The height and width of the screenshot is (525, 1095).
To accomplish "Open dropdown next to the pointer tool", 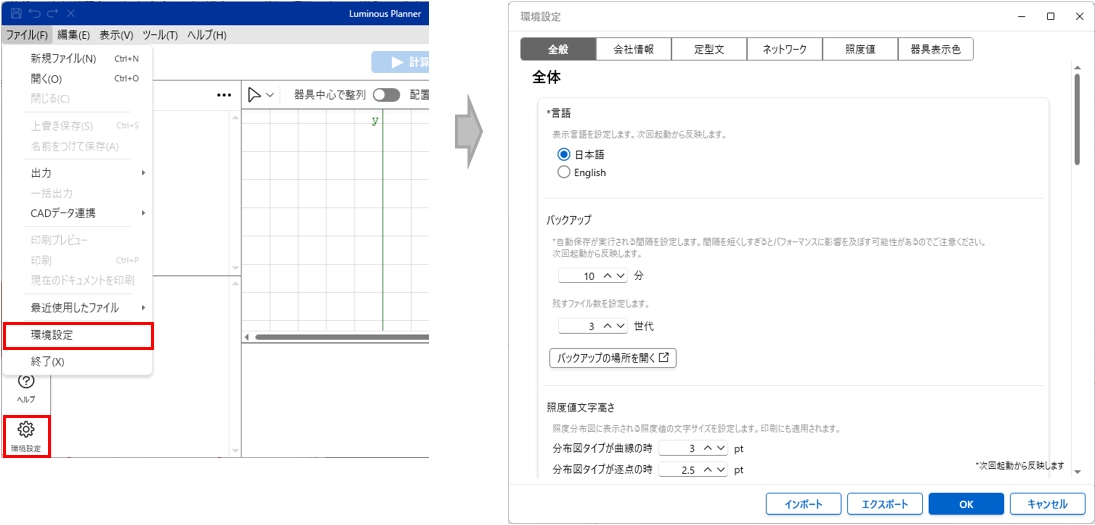I will [x=270, y=95].
